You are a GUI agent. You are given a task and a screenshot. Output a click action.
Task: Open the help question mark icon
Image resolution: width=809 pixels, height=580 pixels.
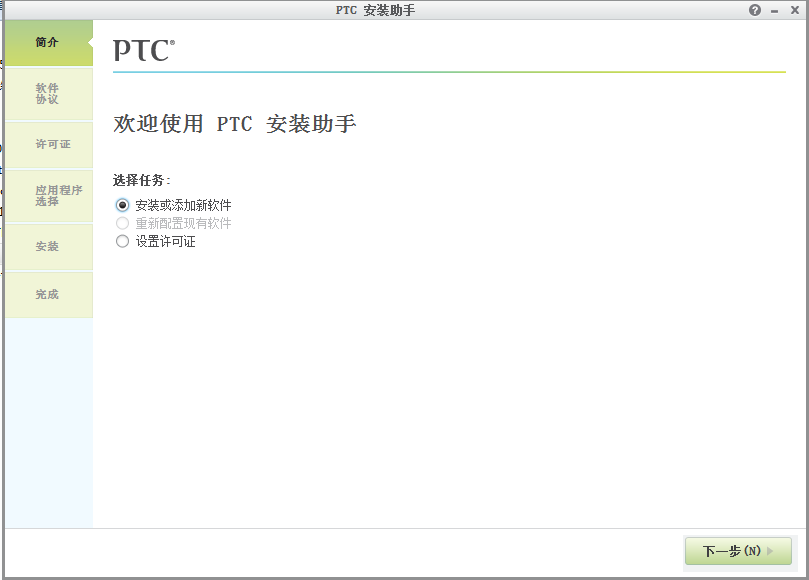pyautogui.click(x=755, y=10)
